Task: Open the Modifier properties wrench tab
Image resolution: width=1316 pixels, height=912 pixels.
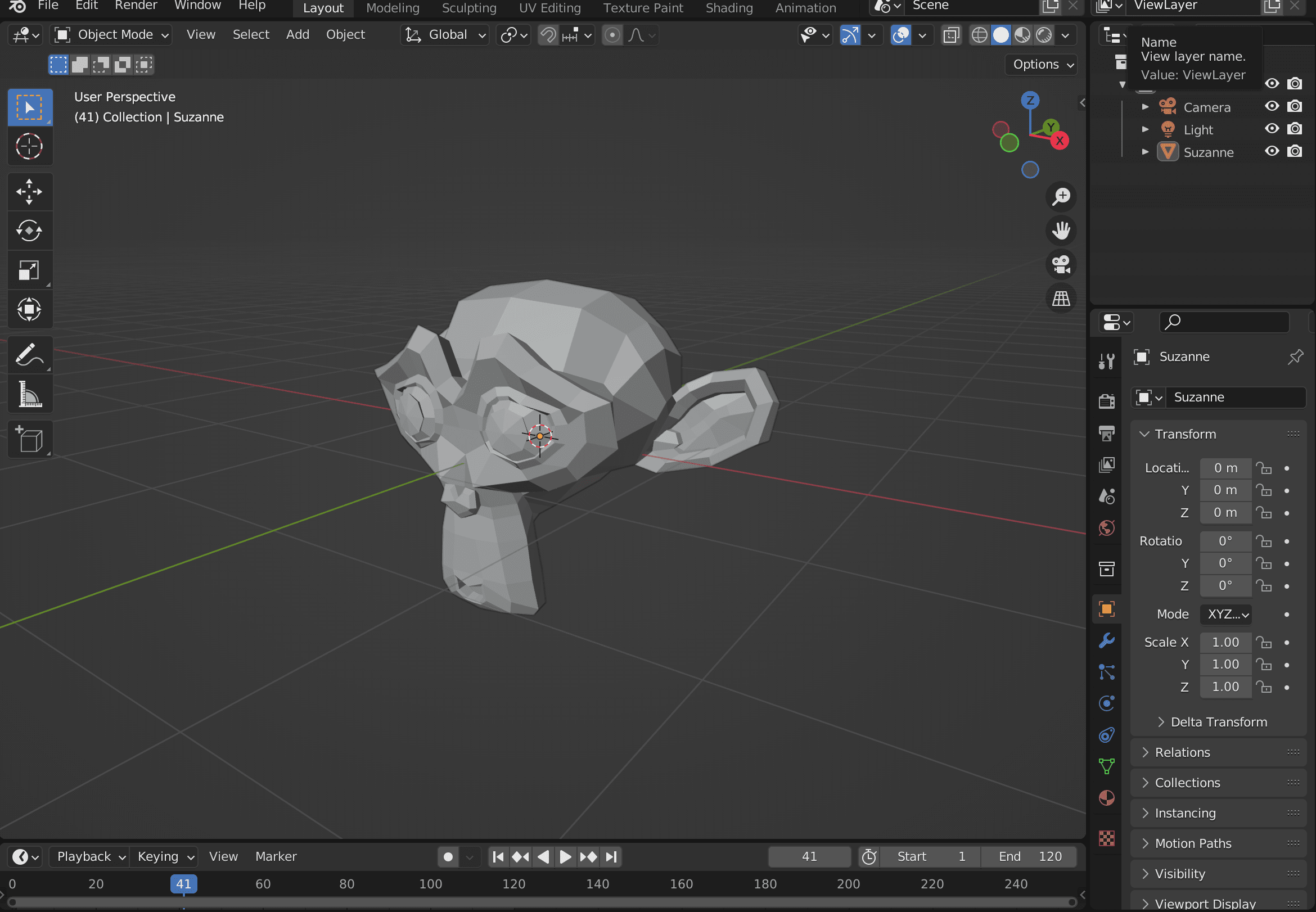Action: 1107,640
